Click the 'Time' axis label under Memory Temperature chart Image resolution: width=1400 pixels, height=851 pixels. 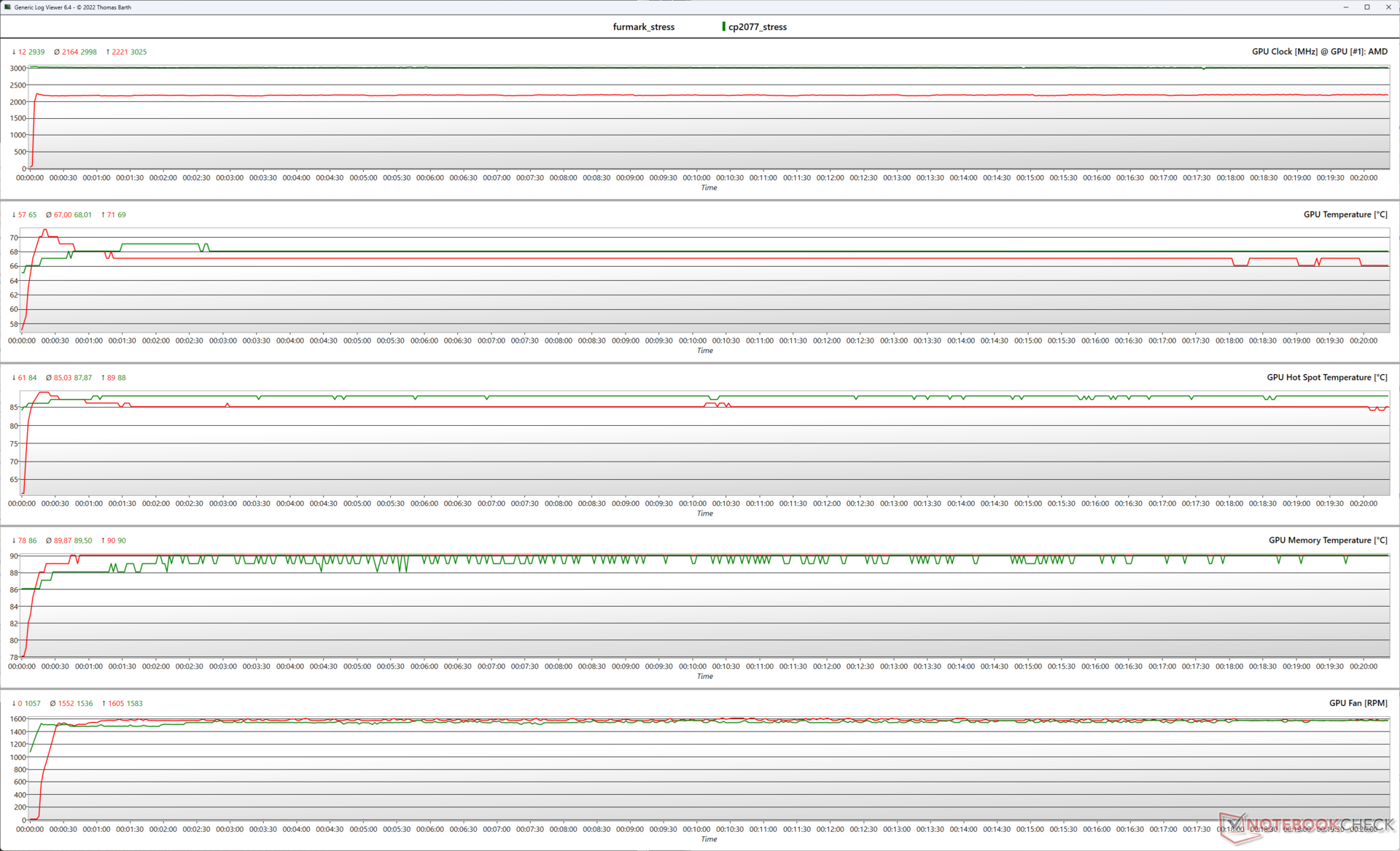pyautogui.click(x=704, y=677)
